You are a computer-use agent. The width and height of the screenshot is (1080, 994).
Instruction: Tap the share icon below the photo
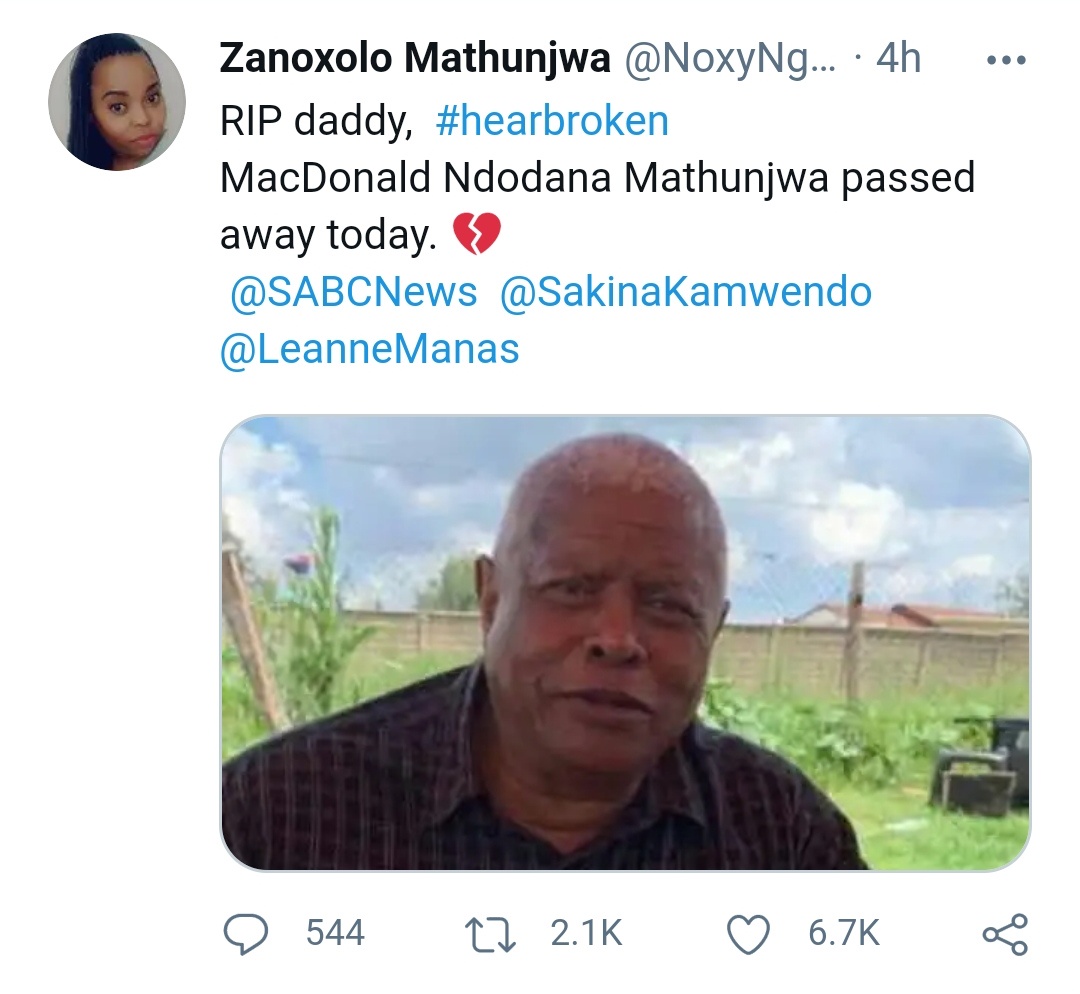[1004, 934]
